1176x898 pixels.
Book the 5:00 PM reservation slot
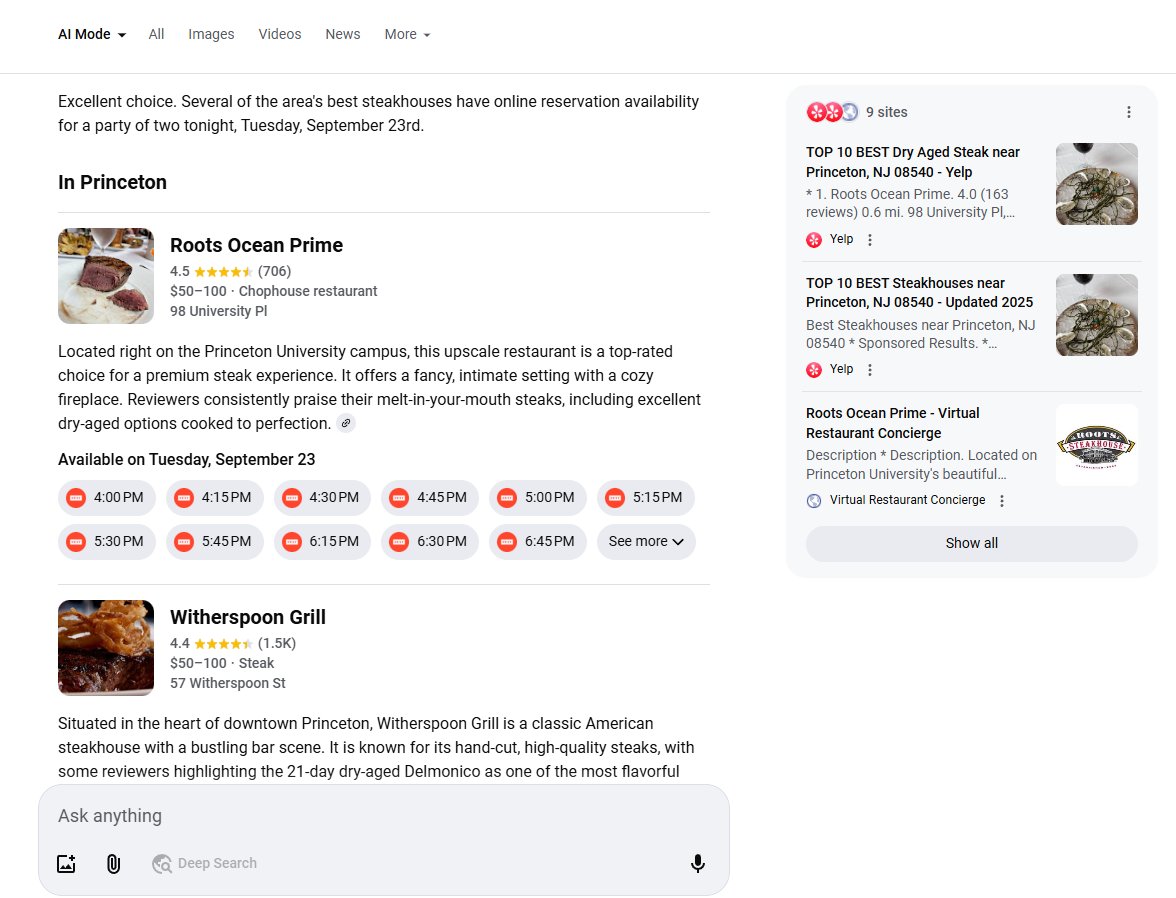point(537,497)
